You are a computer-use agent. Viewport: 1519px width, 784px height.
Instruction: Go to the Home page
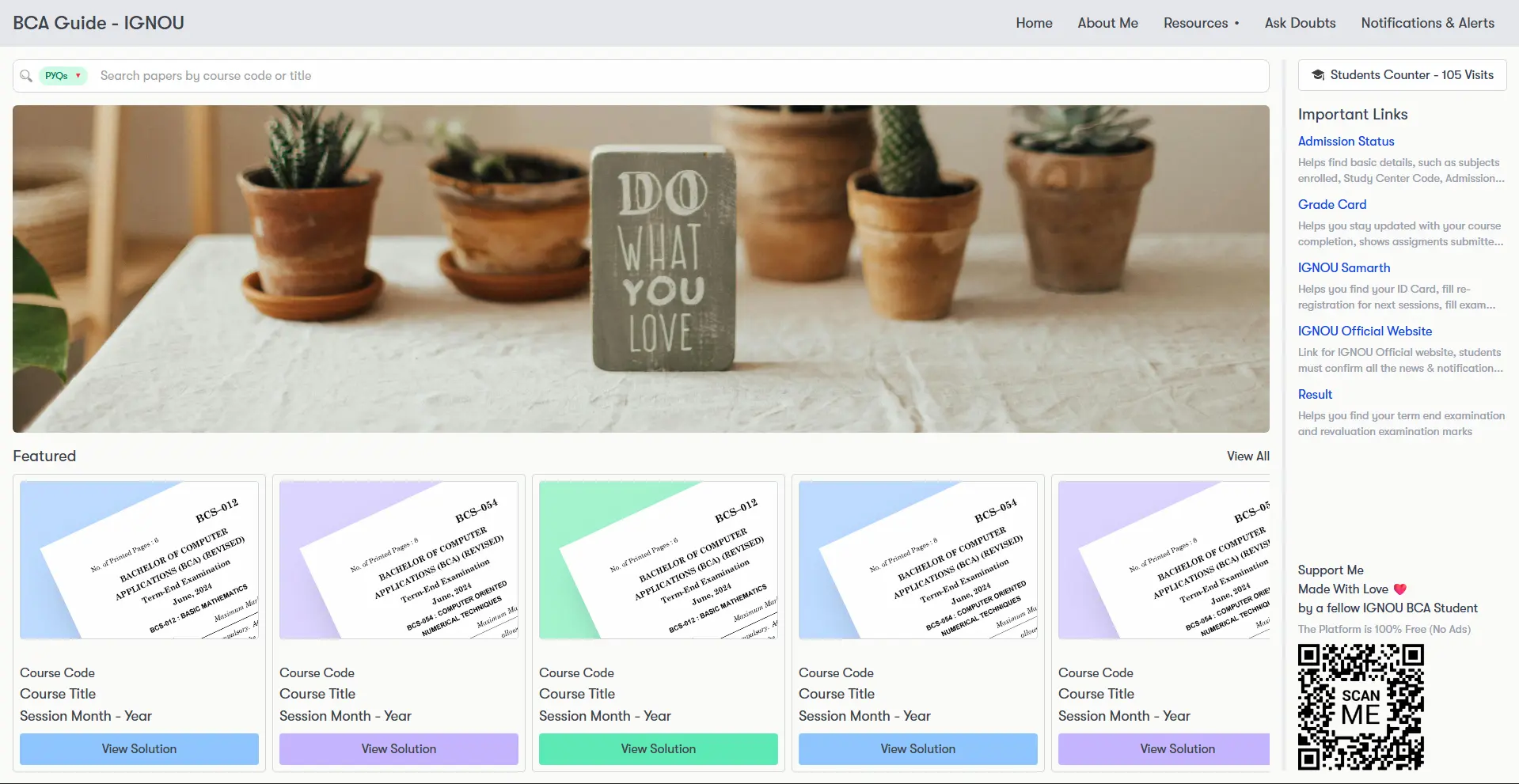click(x=1034, y=23)
